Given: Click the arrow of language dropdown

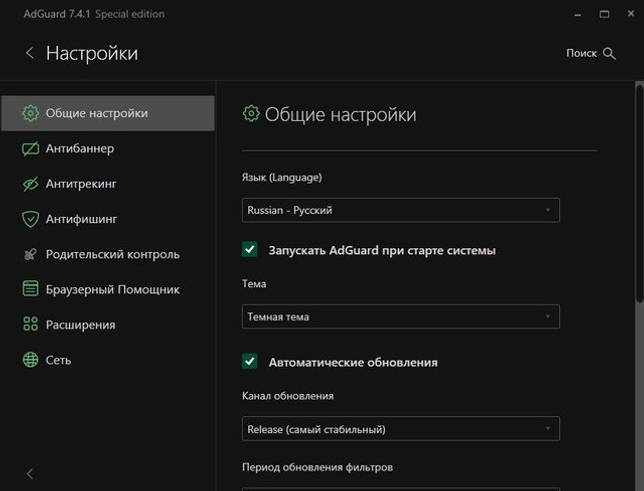Looking at the screenshot, I should [548, 210].
